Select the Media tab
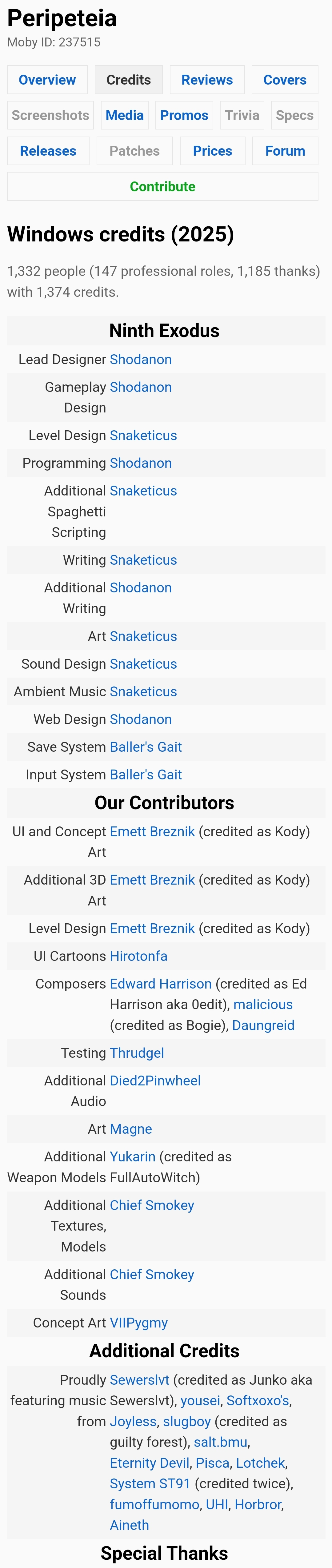 [x=124, y=115]
